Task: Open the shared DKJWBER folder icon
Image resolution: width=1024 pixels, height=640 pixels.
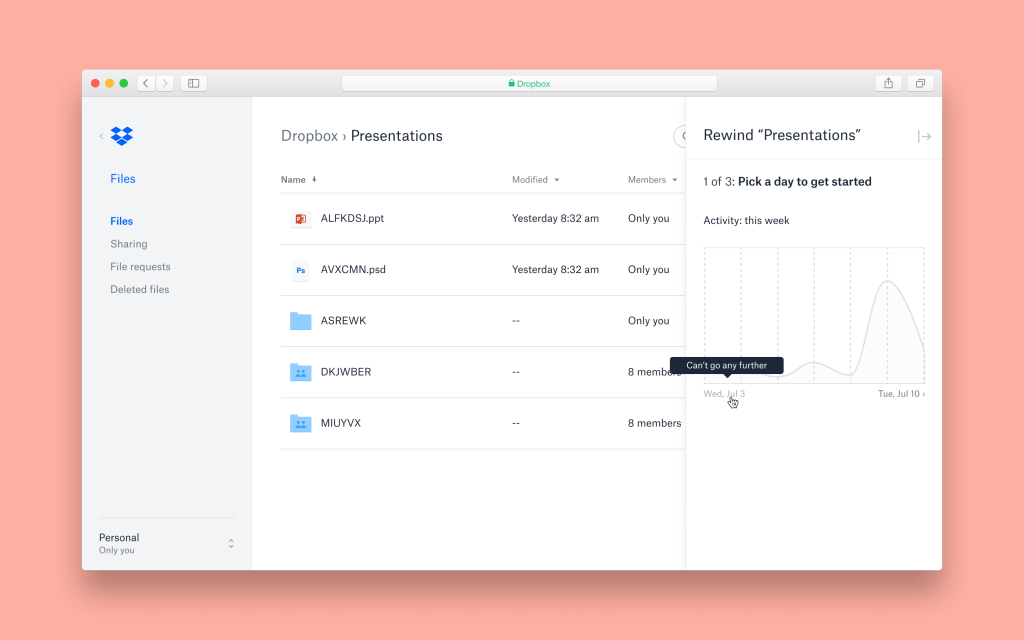Action: coord(300,372)
